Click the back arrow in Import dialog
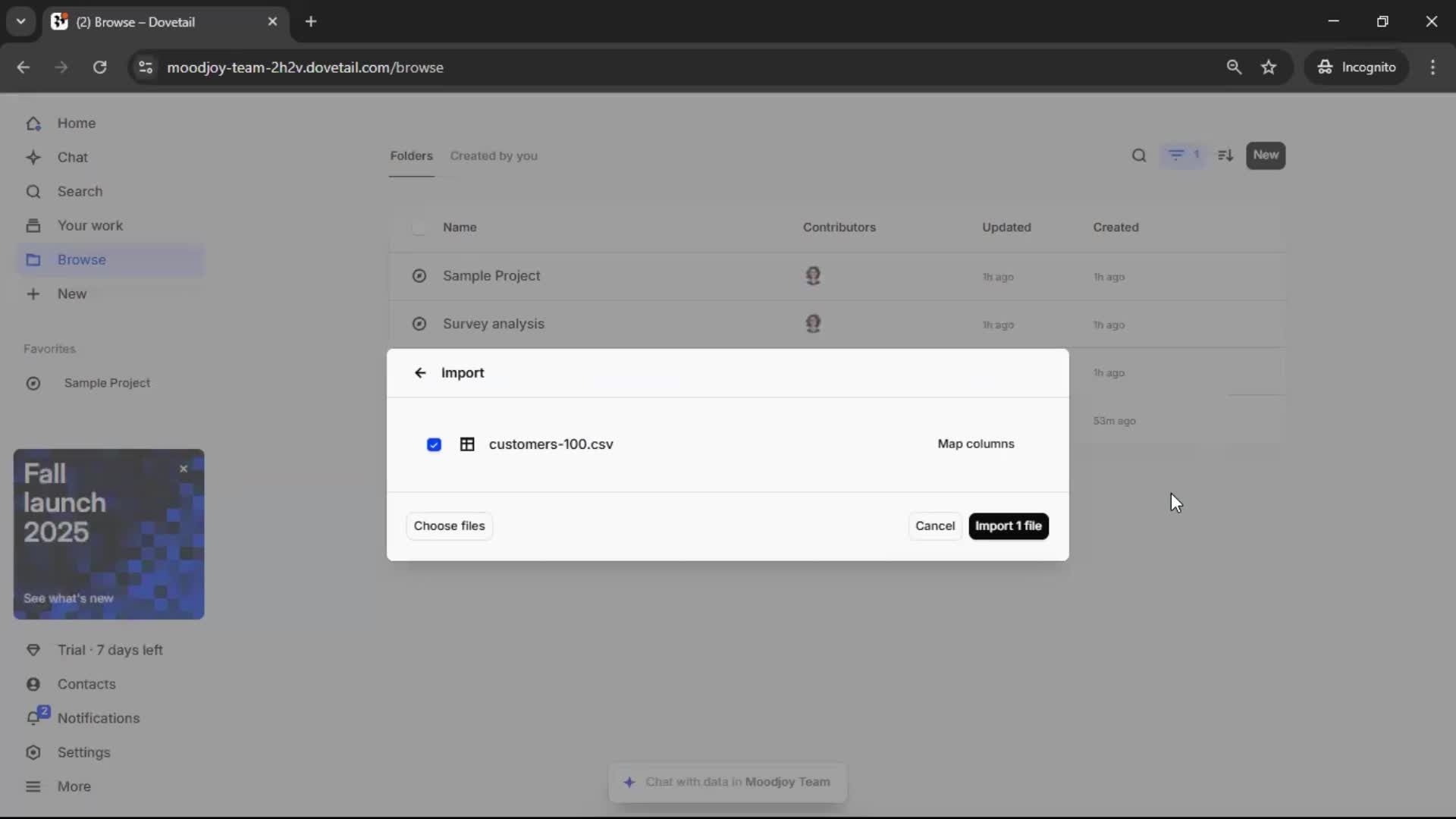The height and width of the screenshot is (819, 1456). (x=420, y=372)
